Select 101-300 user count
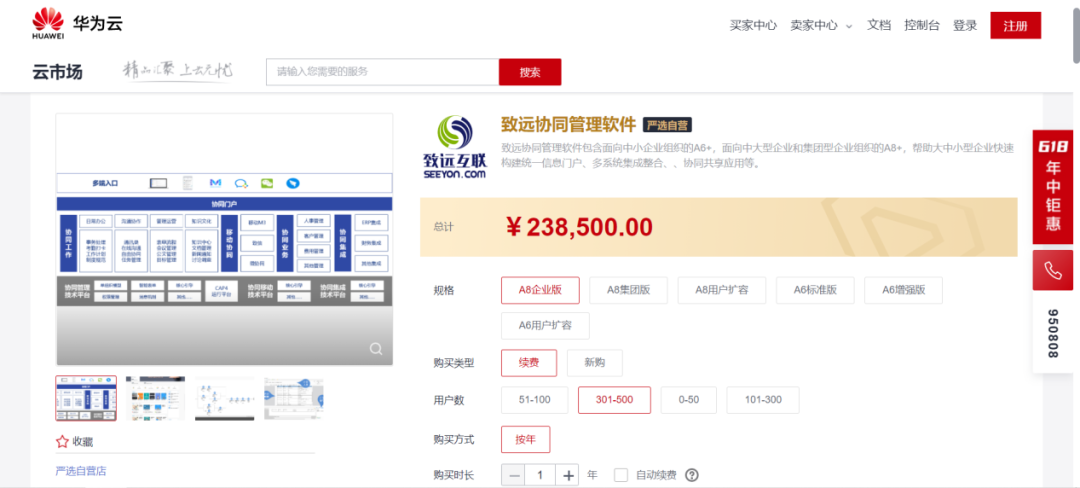The height and width of the screenshot is (488, 1080). click(x=763, y=400)
